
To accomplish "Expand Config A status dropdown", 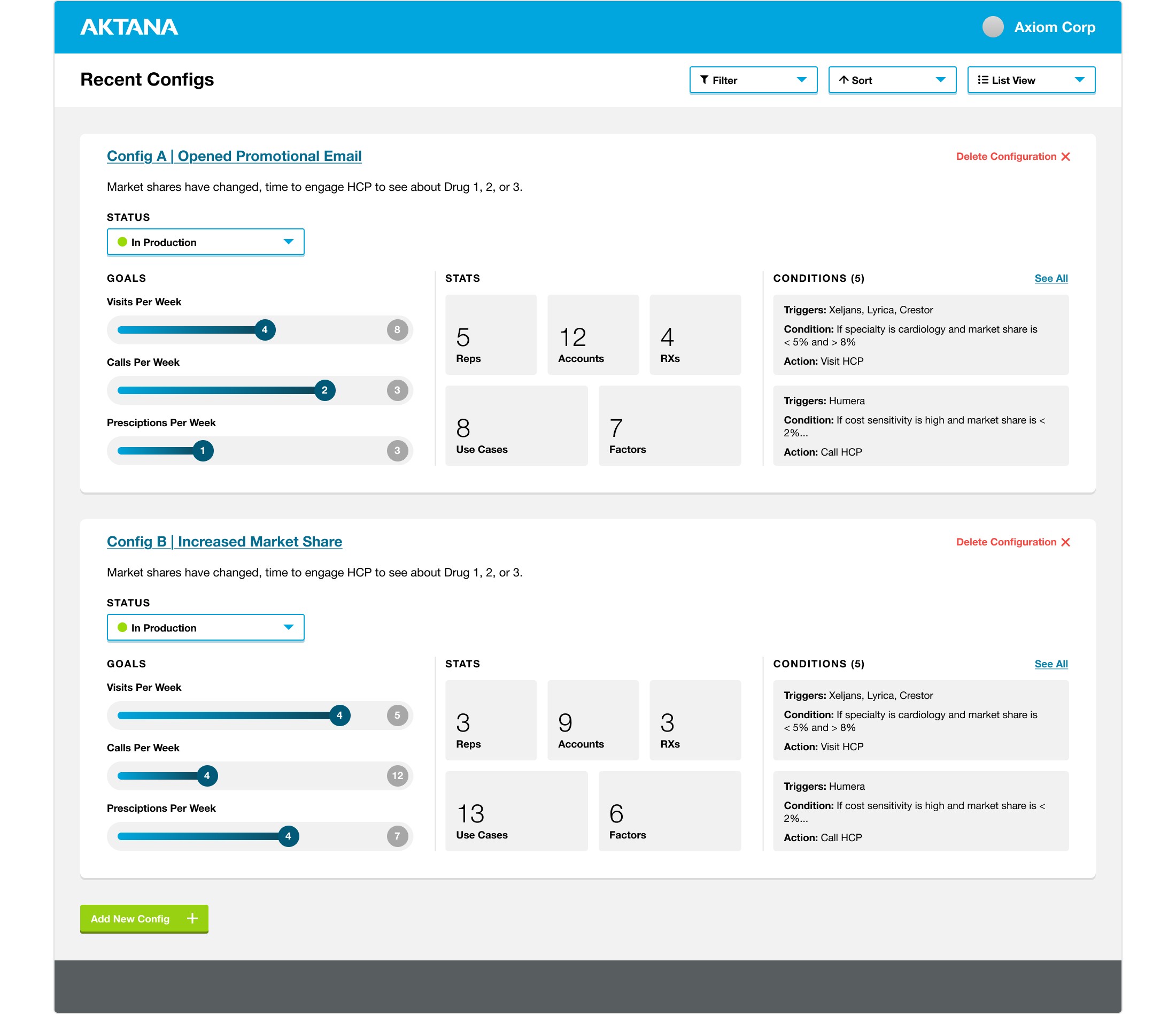I will coord(205,242).
